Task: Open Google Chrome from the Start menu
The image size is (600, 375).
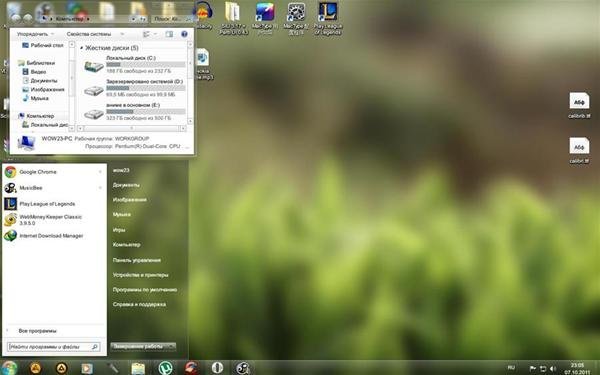Action: pos(53,172)
